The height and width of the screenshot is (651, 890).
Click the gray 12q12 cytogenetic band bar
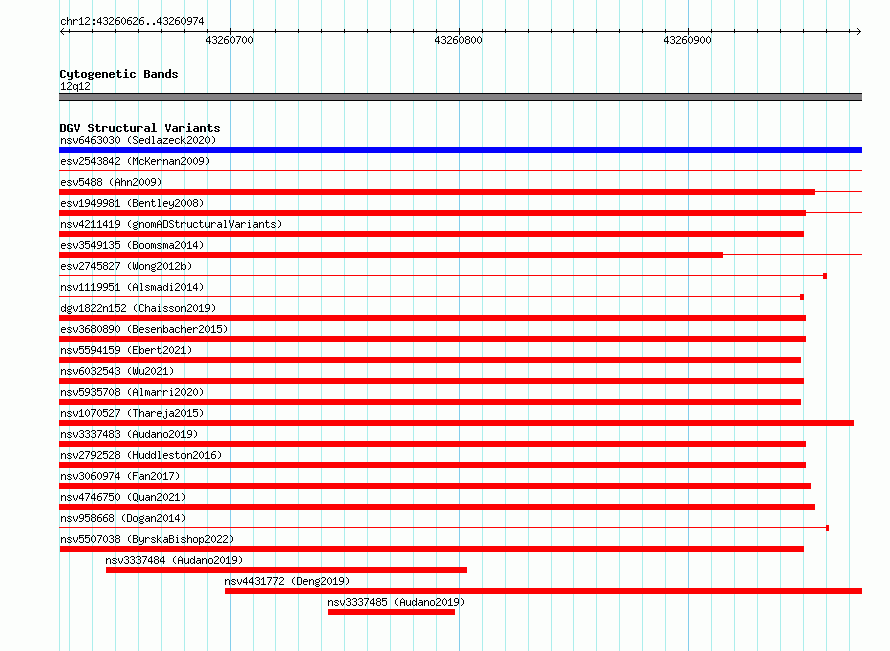[460, 97]
